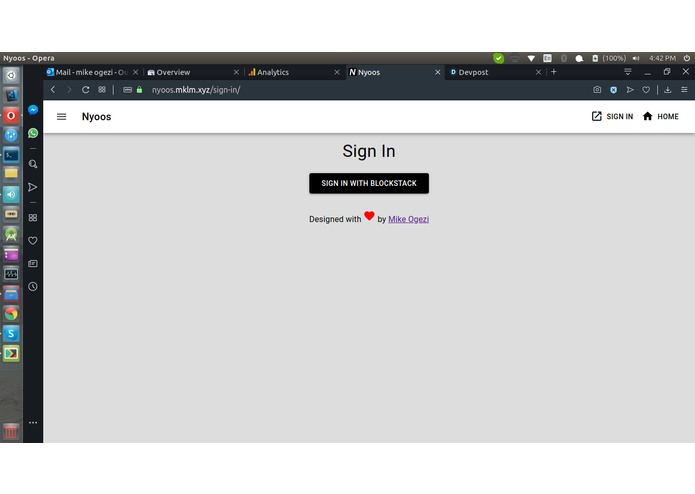
Task: Close the Analytics tab
Action: tap(337, 72)
